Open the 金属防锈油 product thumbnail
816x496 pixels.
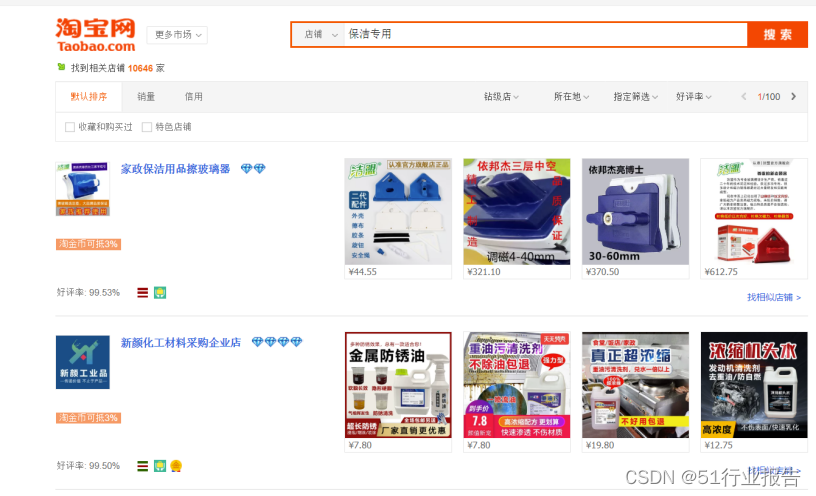tap(398, 385)
